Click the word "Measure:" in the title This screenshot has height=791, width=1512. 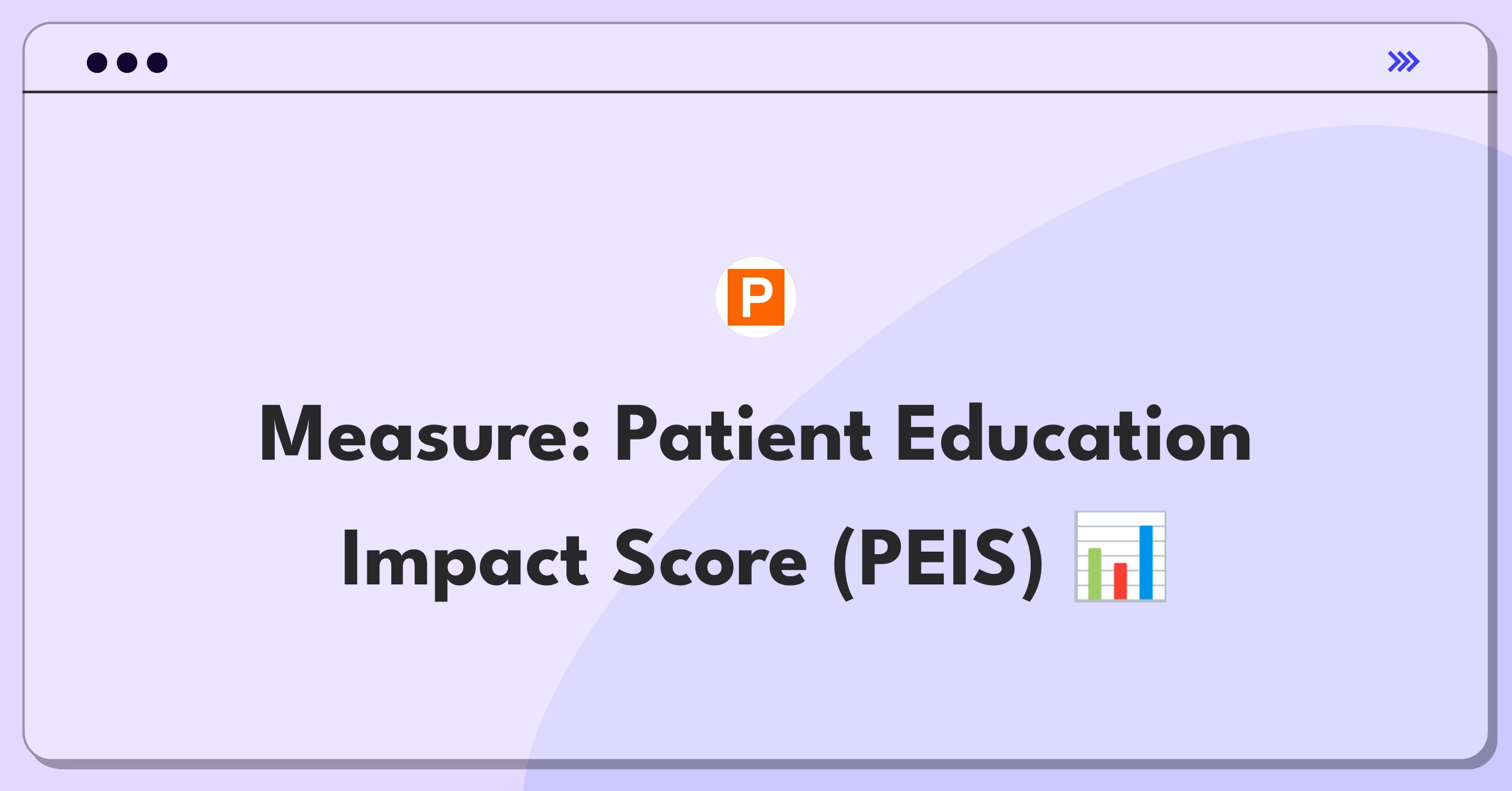pyautogui.click(x=425, y=434)
